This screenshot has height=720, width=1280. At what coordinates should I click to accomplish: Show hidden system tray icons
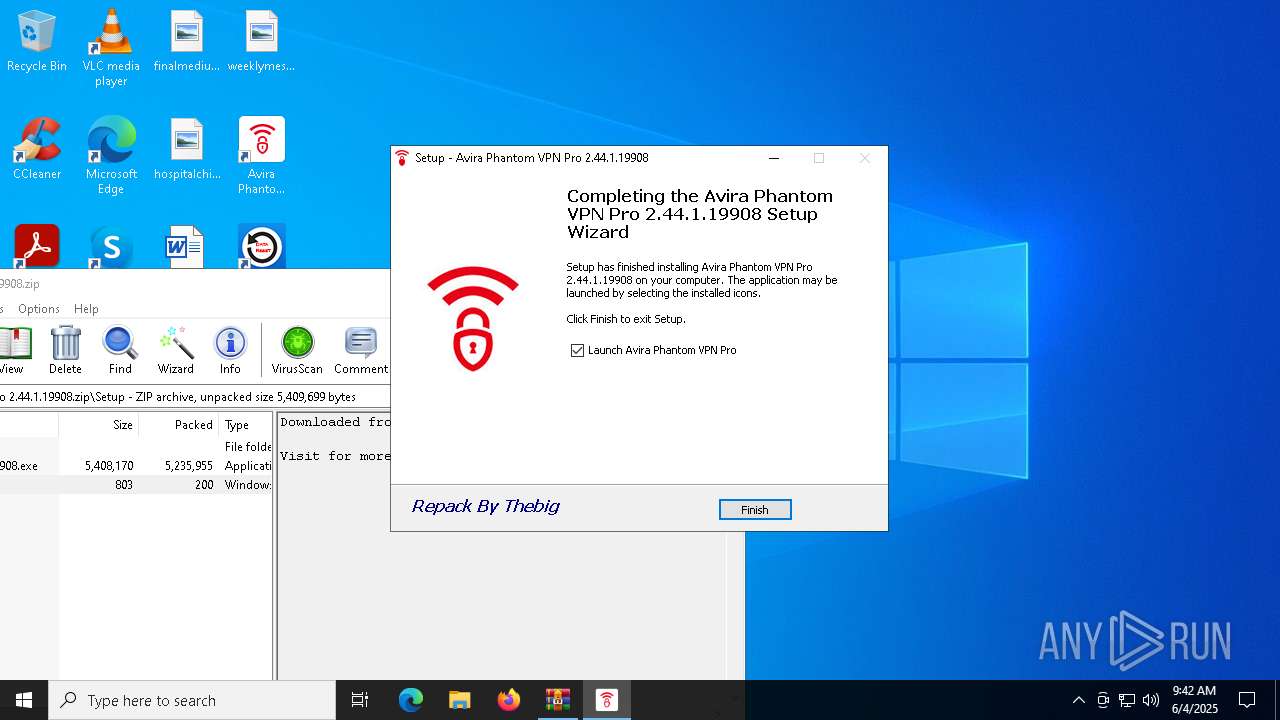(1078, 700)
